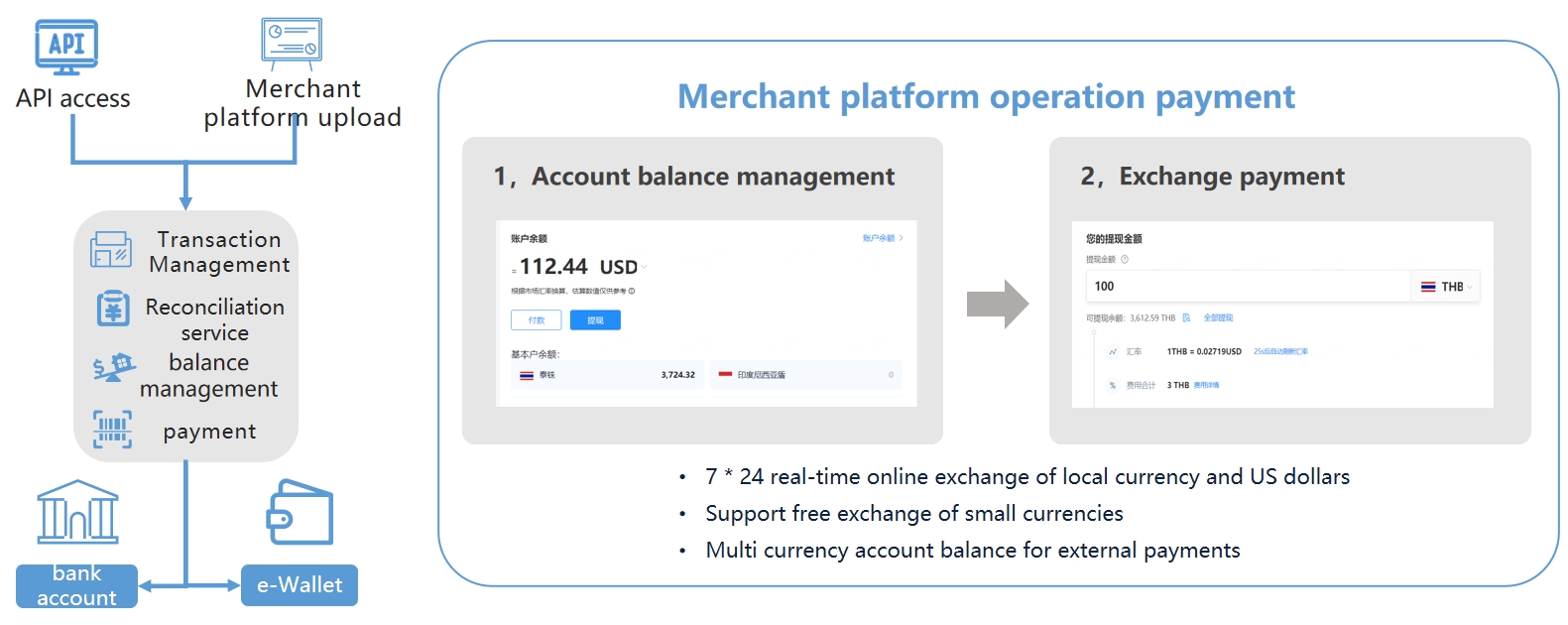Click the 全部提现 withdraw-all link

point(1218,318)
